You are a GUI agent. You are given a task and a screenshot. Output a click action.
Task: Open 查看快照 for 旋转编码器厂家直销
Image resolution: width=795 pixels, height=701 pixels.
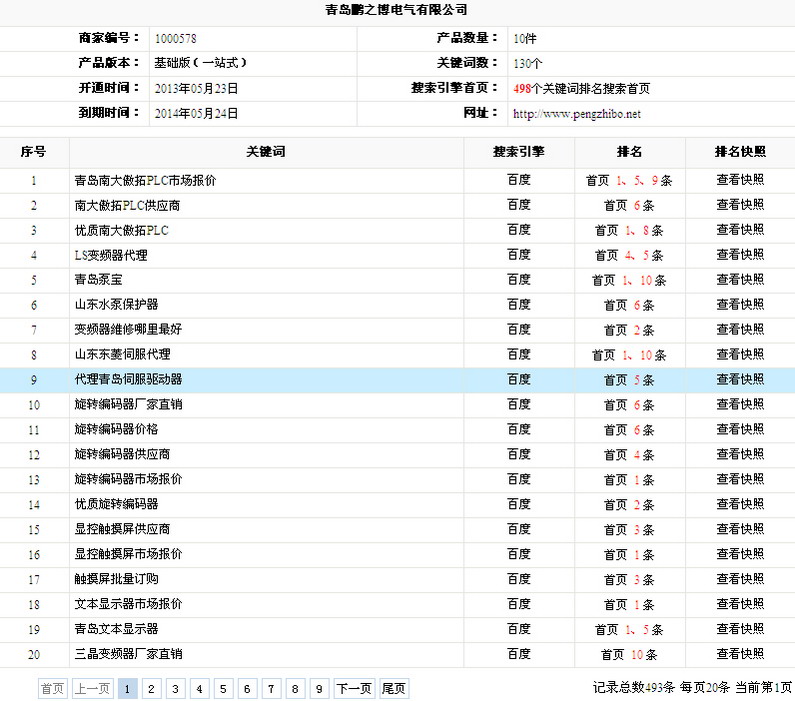(x=740, y=404)
